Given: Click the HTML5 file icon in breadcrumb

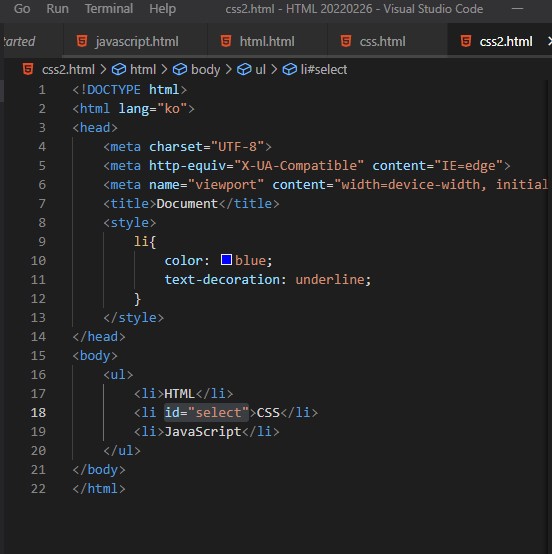Looking at the screenshot, I should tap(28, 69).
